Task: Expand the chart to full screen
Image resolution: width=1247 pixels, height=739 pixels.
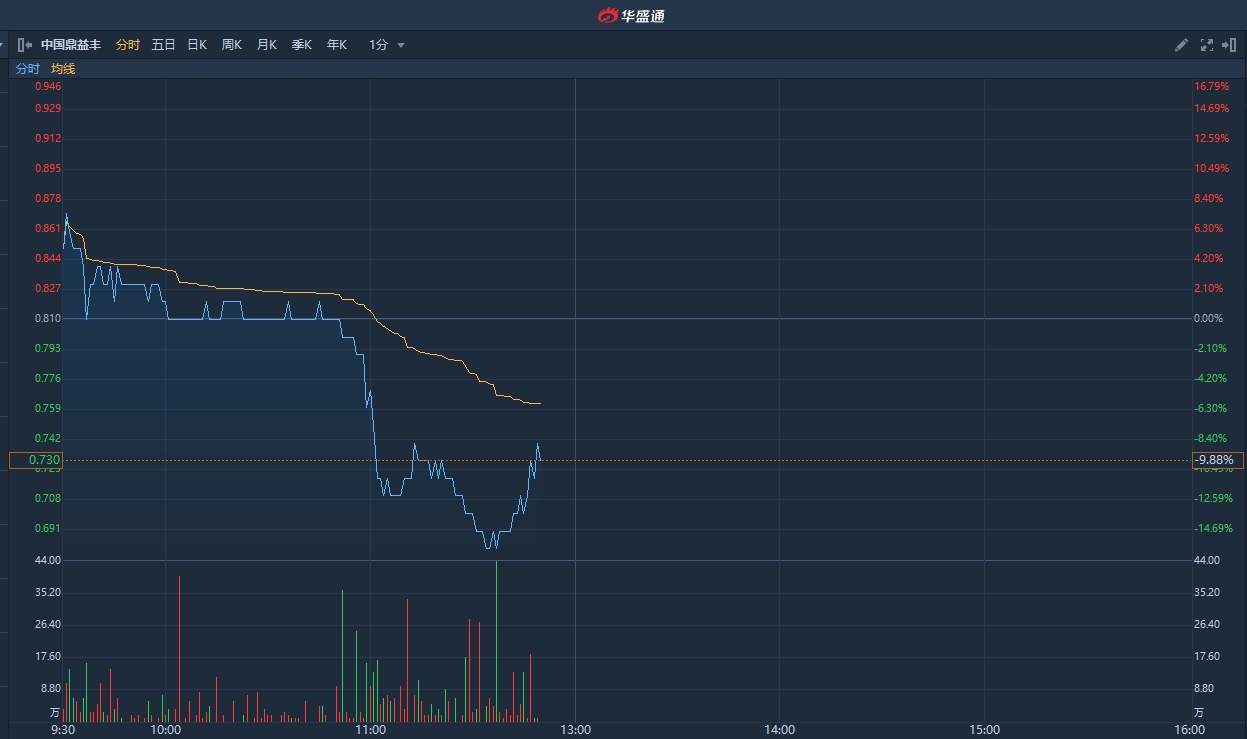Action: 1206,45
